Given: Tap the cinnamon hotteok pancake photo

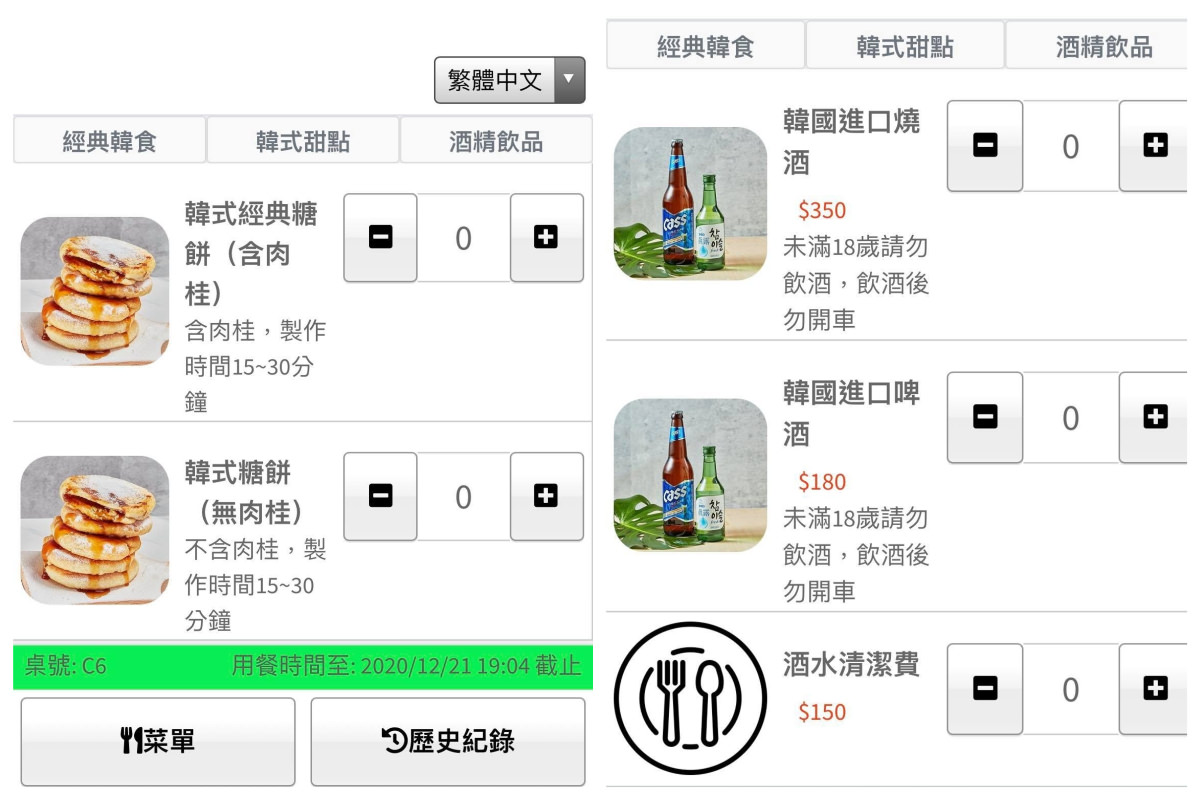Looking at the screenshot, I should point(95,291).
